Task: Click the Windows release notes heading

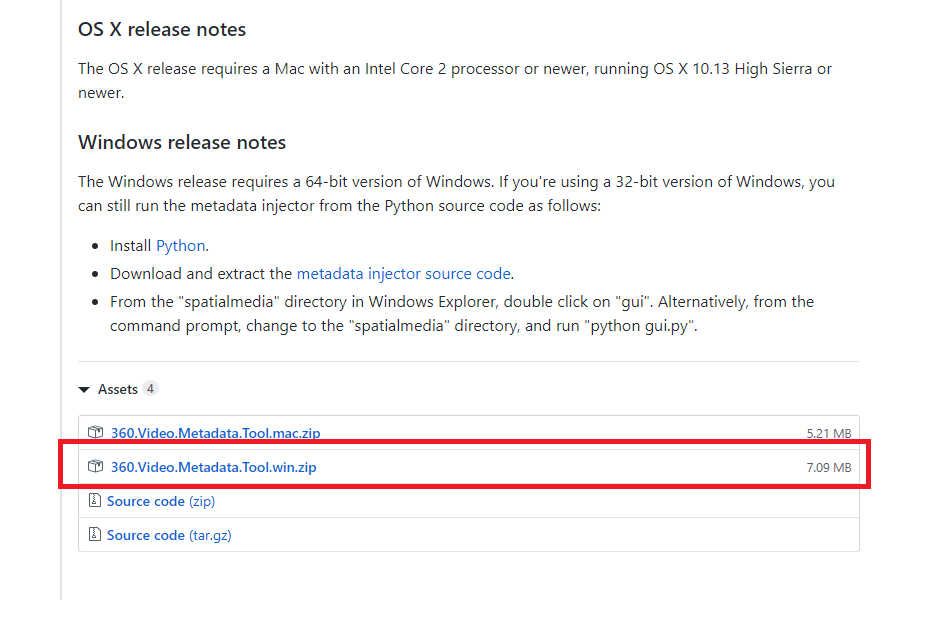Action: coord(182,142)
